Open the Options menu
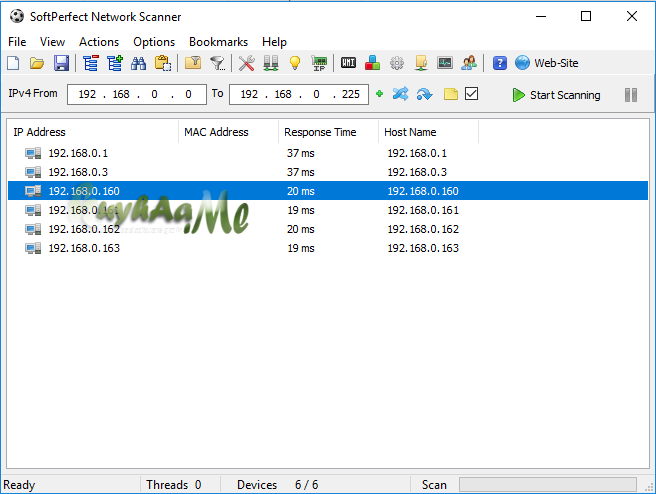 pyautogui.click(x=154, y=42)
